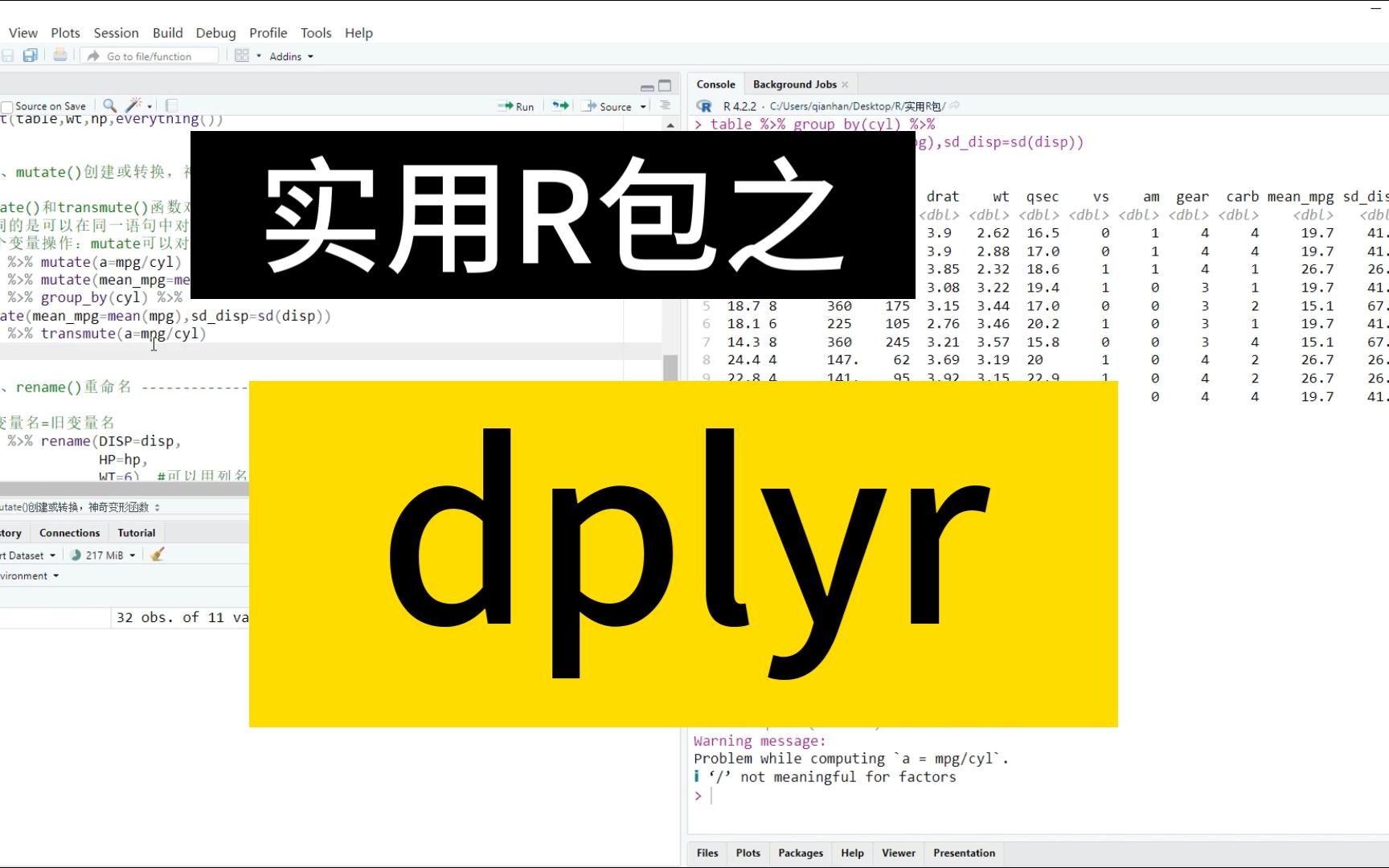The height and width of the screenshot is (868, 1389).
Task: Open the code tools magic wand
Action: click(134, 105)
